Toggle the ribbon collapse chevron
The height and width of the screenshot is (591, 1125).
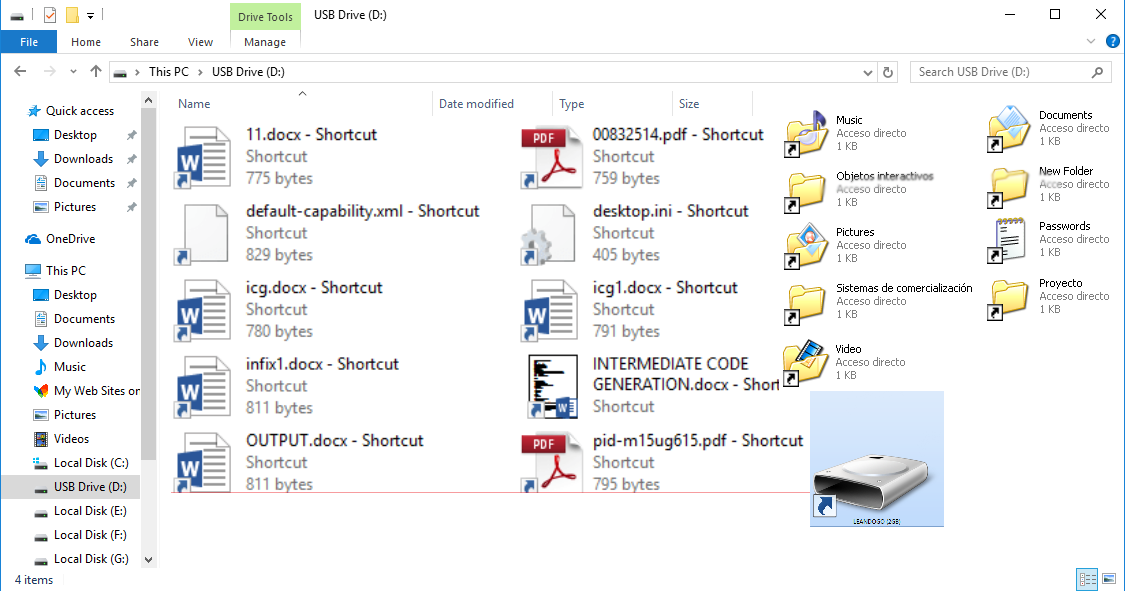click(x=1090, y=41)
